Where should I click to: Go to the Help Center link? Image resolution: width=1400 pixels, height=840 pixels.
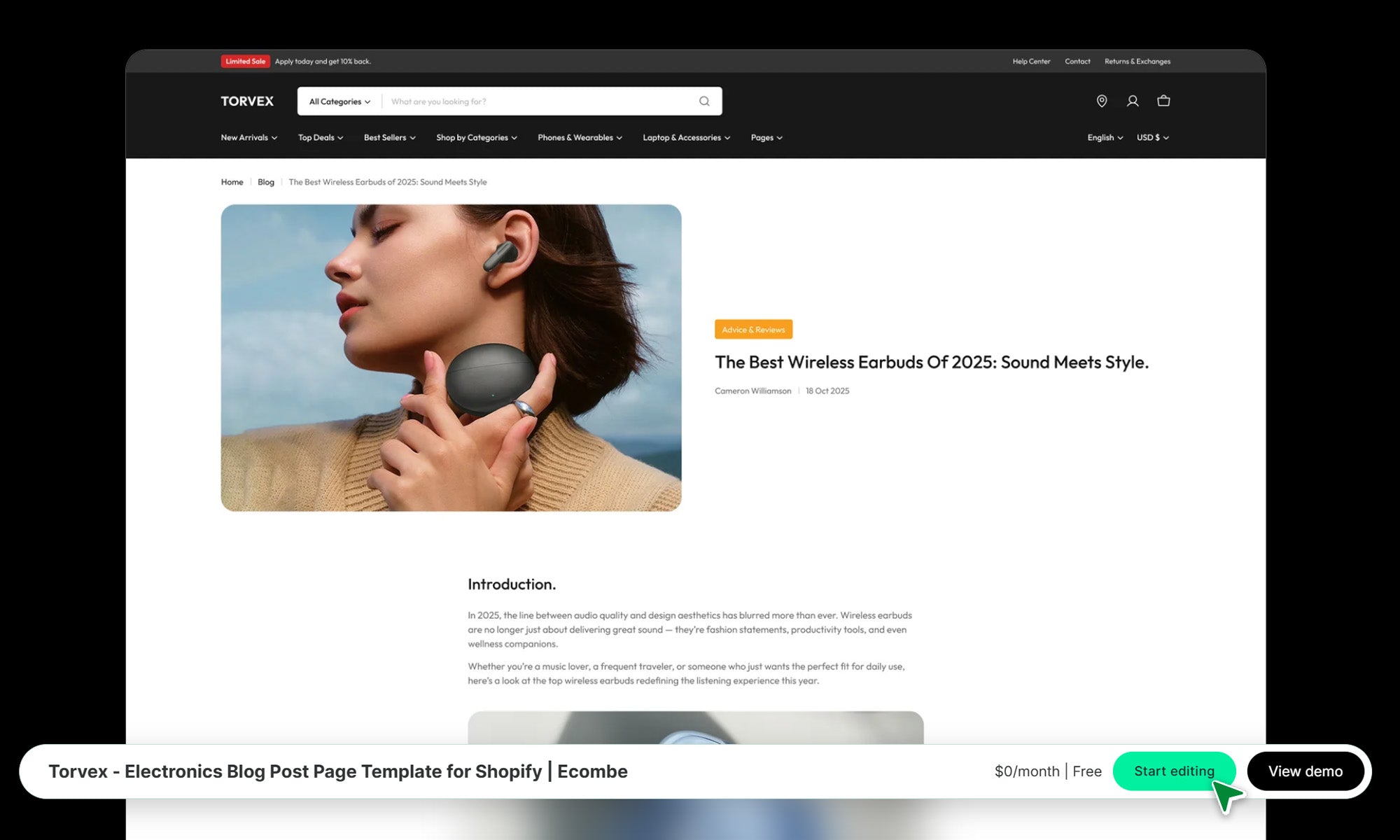(1031, 62)
